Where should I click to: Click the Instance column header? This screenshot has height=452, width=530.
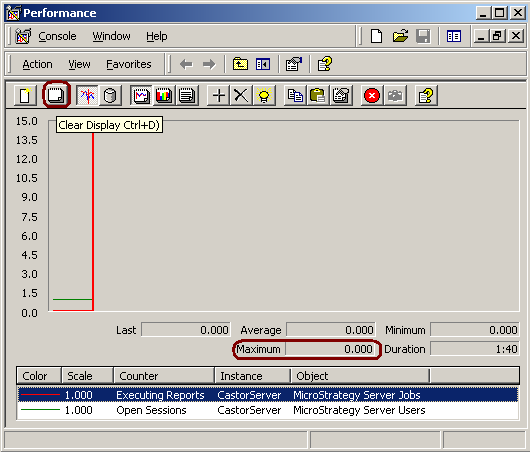coord(252,376)
